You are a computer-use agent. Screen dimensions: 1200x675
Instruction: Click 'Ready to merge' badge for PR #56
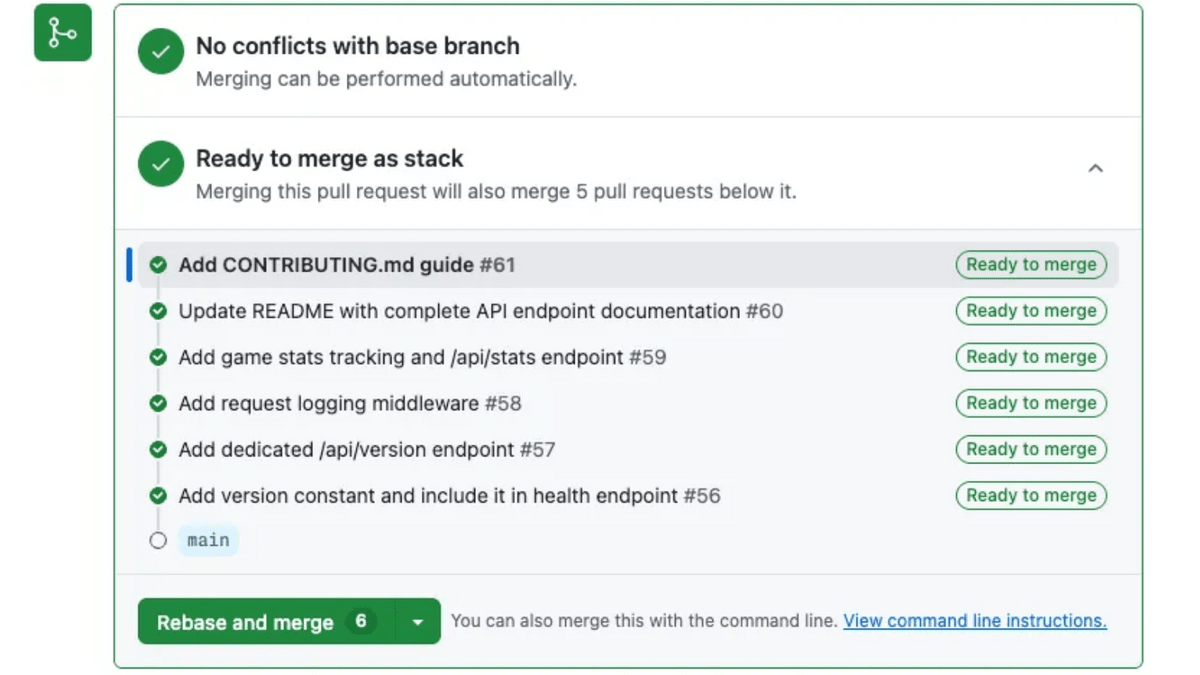[1031, 495]
